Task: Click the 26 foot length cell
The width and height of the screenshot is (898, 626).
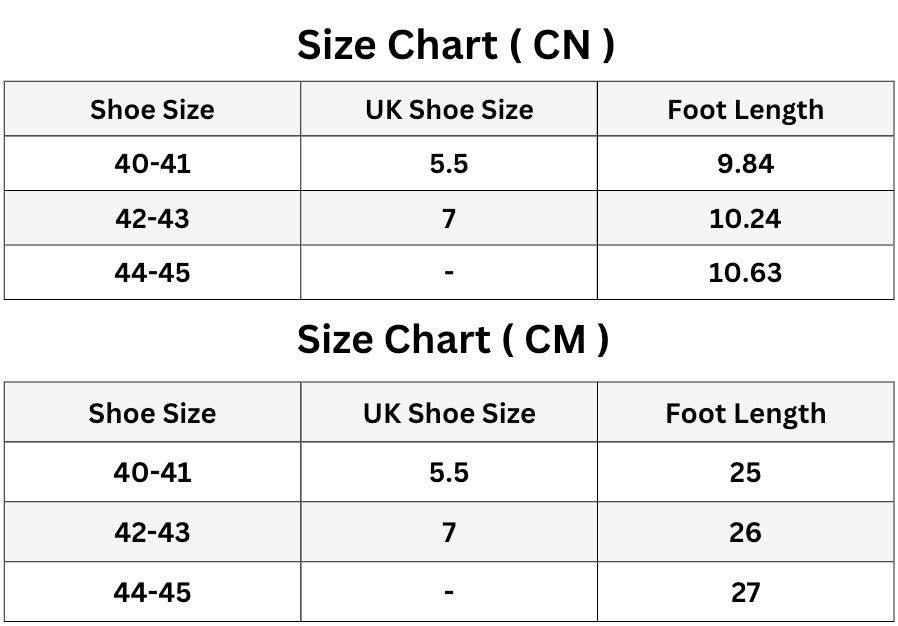Action: [x=746, y=533]
